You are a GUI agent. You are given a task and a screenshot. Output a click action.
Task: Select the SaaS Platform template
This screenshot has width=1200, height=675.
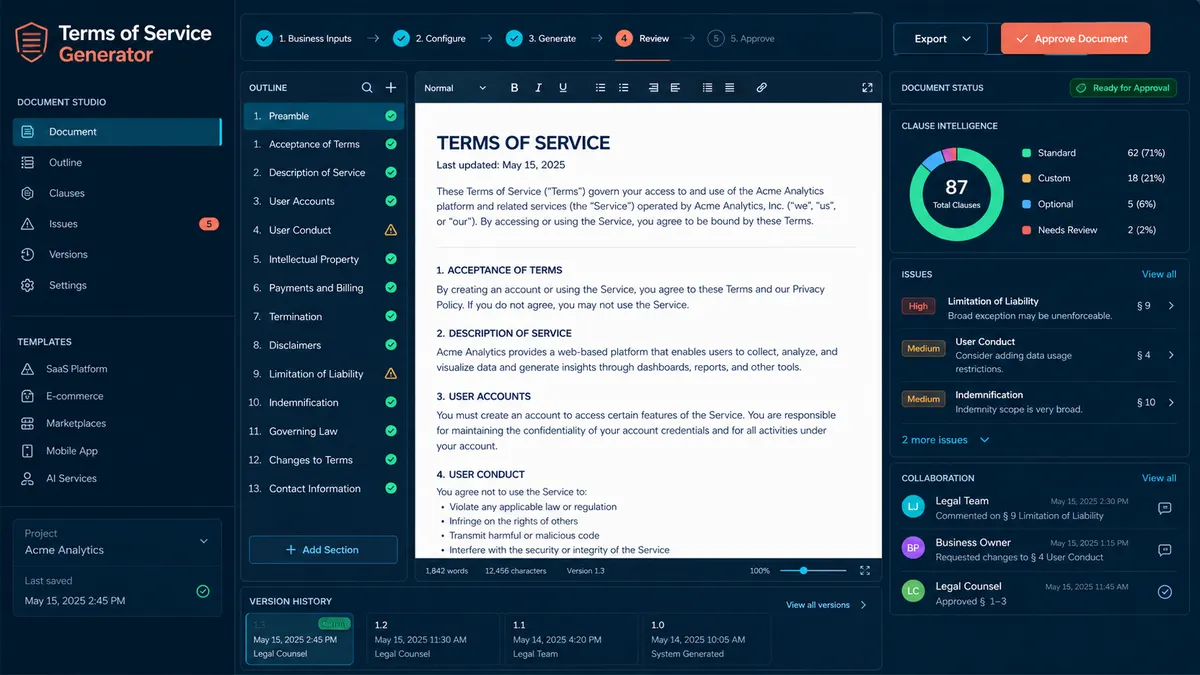[x=76, y=369]
